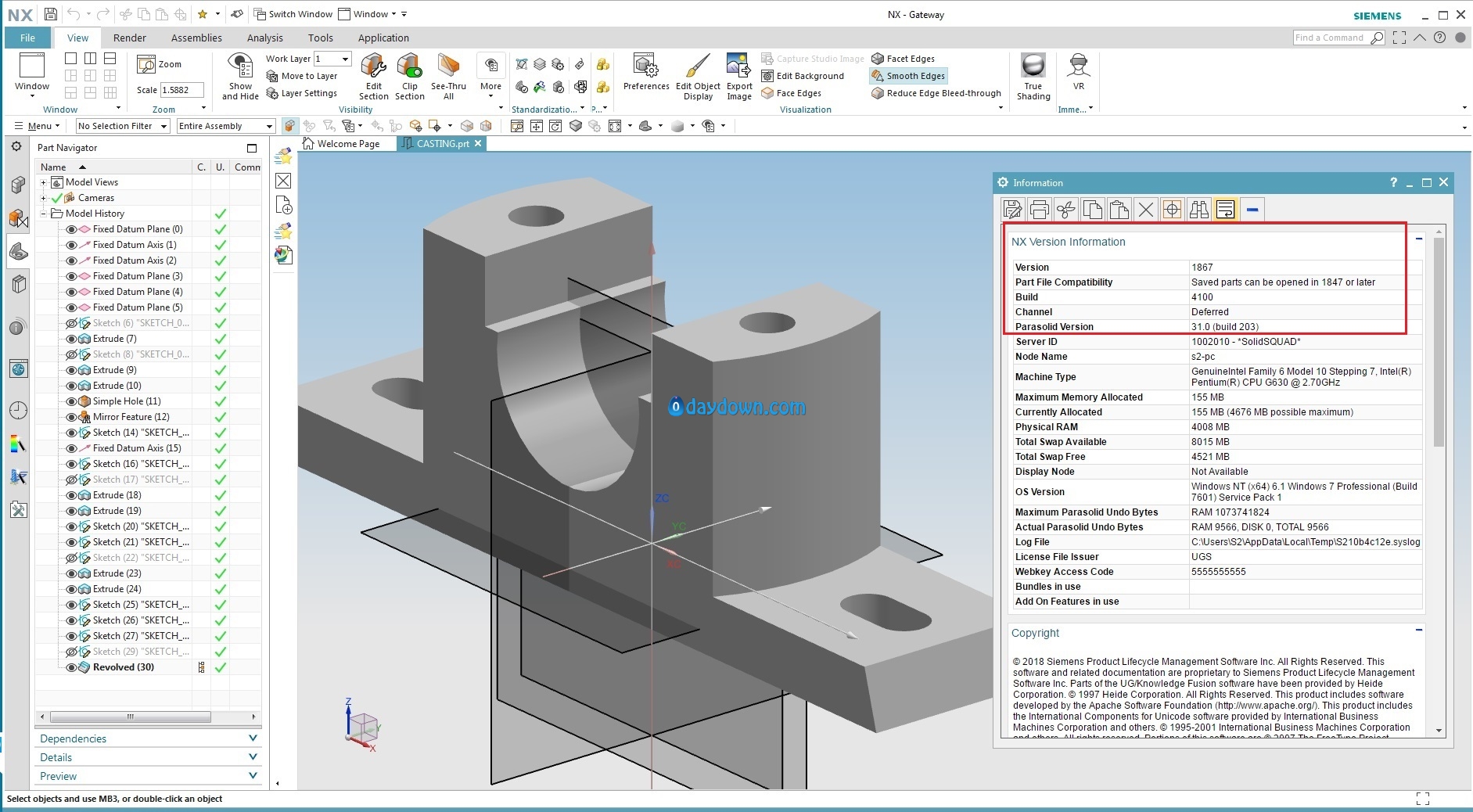Expand the Model Views tree node

point(43,182)
